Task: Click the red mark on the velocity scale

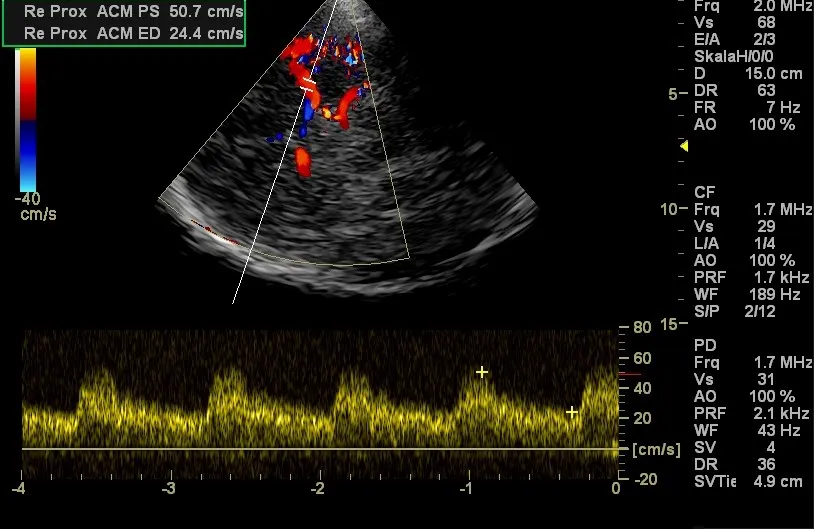Action: (x=630, y=374)
